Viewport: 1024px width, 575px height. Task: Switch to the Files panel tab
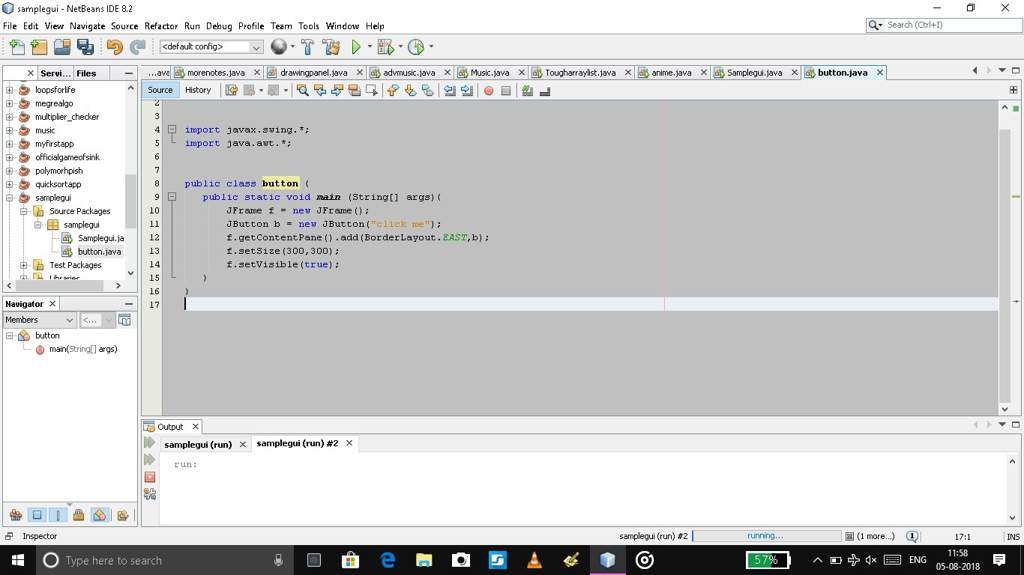click(86, 73)
